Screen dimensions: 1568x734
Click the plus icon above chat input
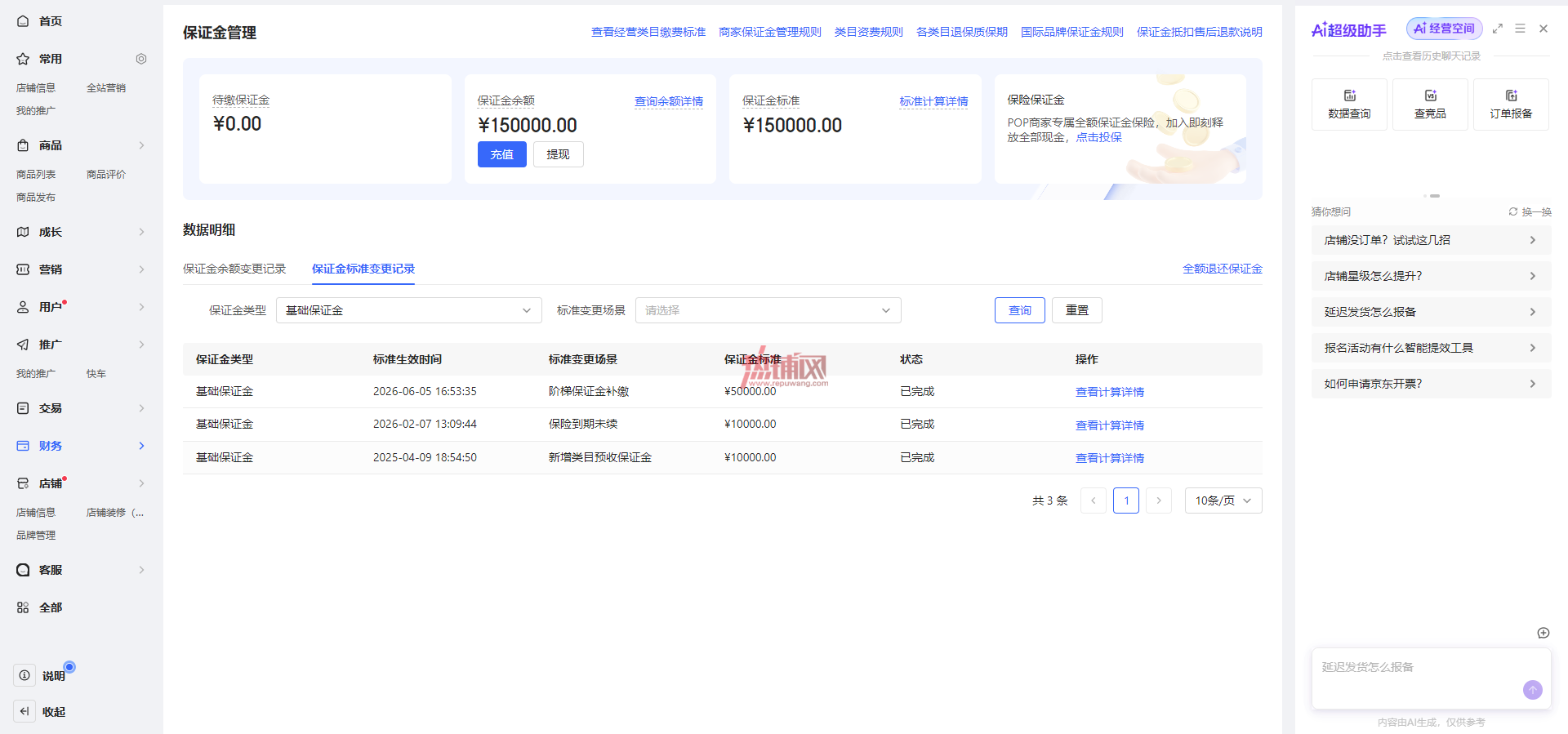point(1543,633)
